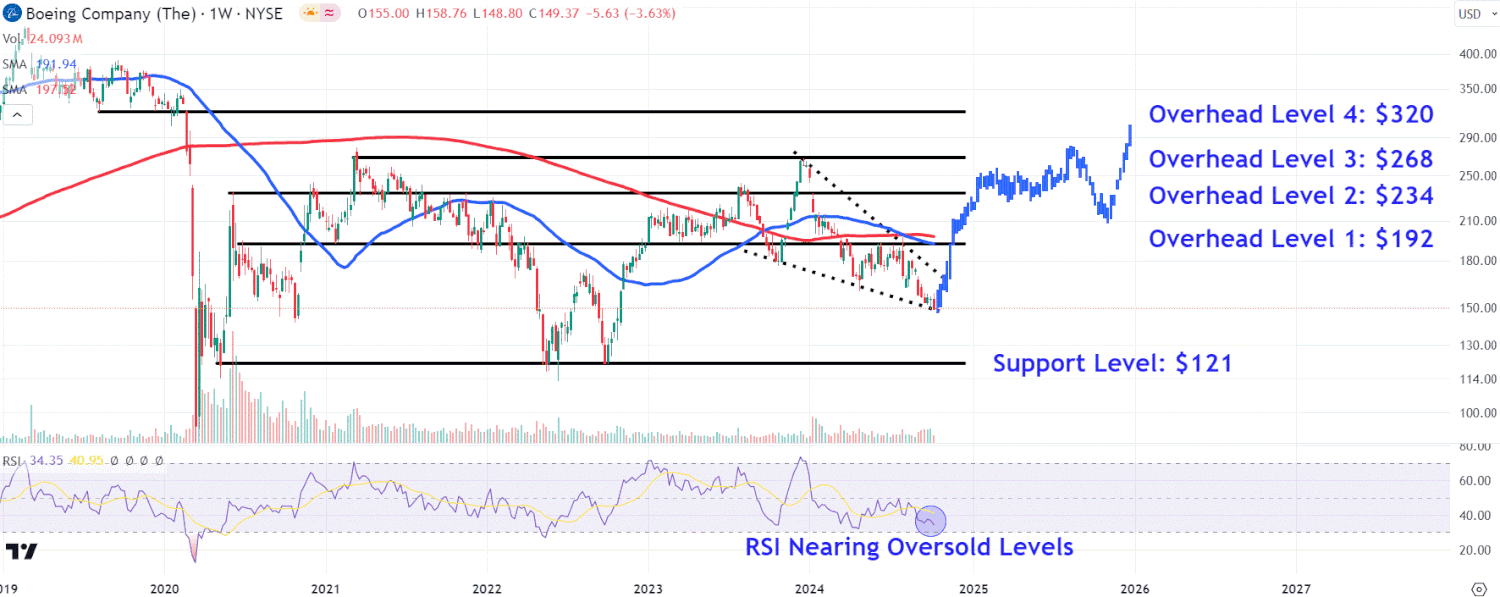Open the chart settings gear icon
This screenshot has width=1500, height=597.
pyautogui.click(x=1478, y=587)
